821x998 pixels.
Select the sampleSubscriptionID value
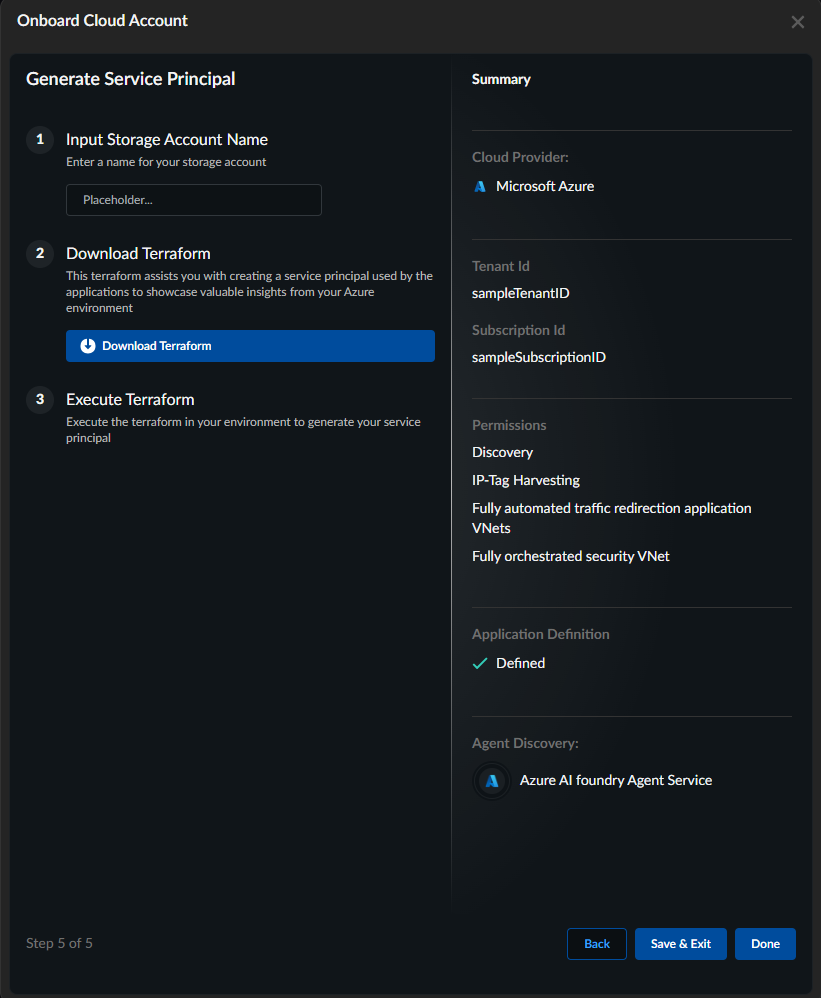click(539, 357)
